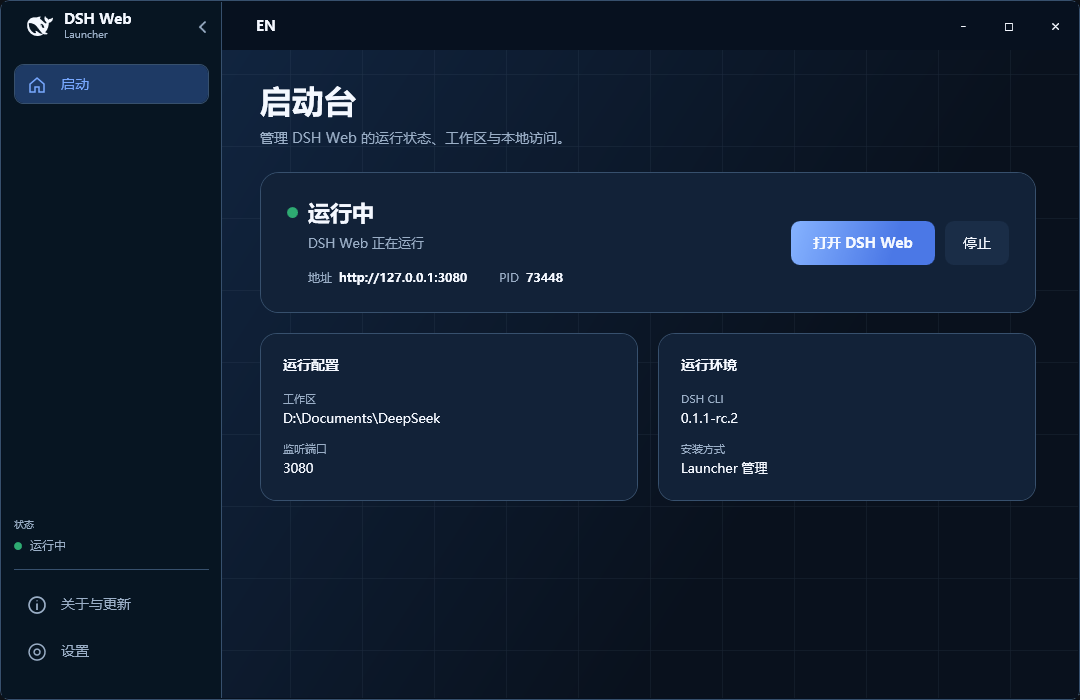1080x700 pixels.
Task: Click the green status dot beside 运行中 heading
Action: click(x=292, y=213)
